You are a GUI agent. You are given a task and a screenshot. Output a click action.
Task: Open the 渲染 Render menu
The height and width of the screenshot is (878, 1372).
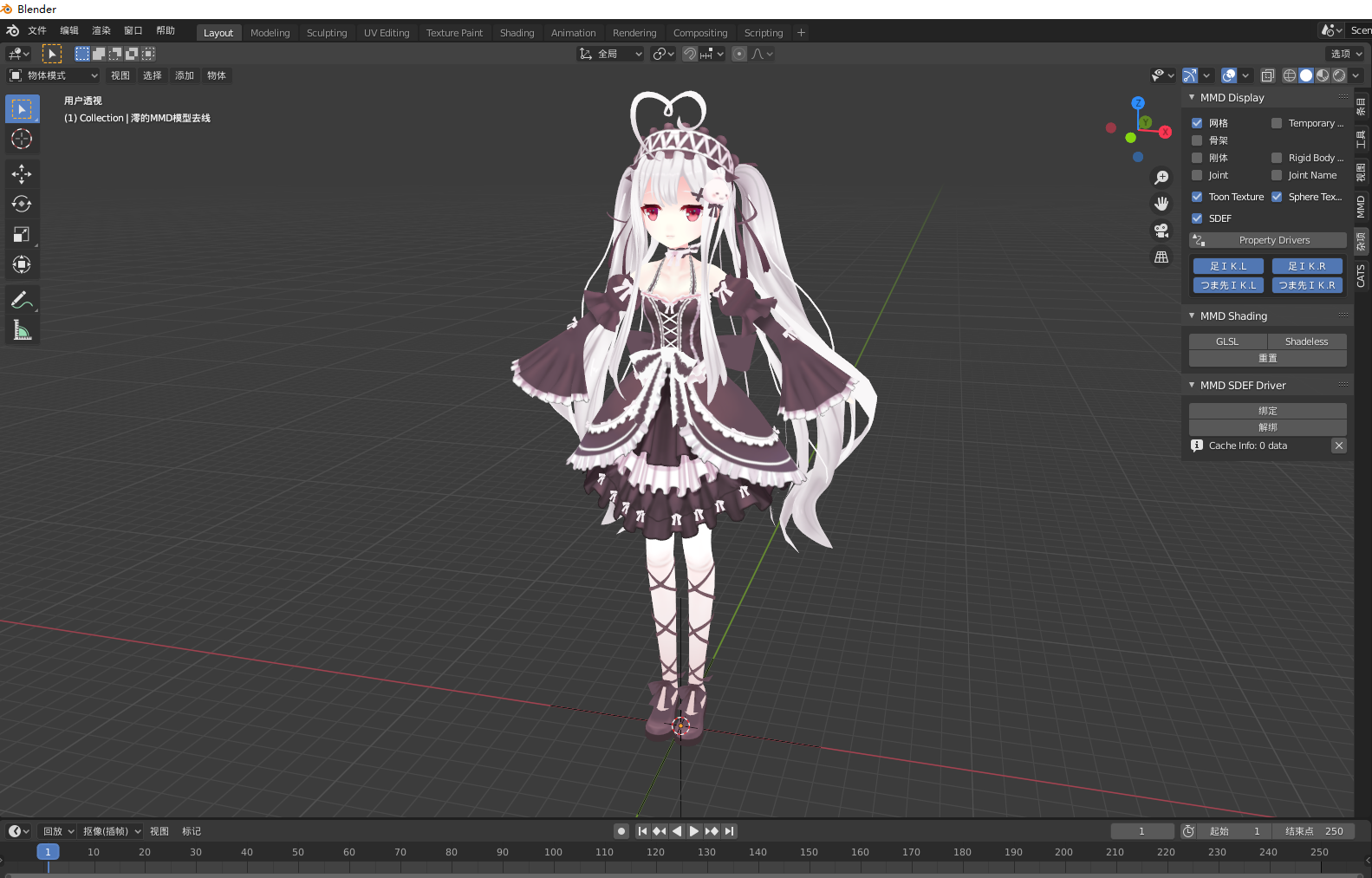point(101,30)
